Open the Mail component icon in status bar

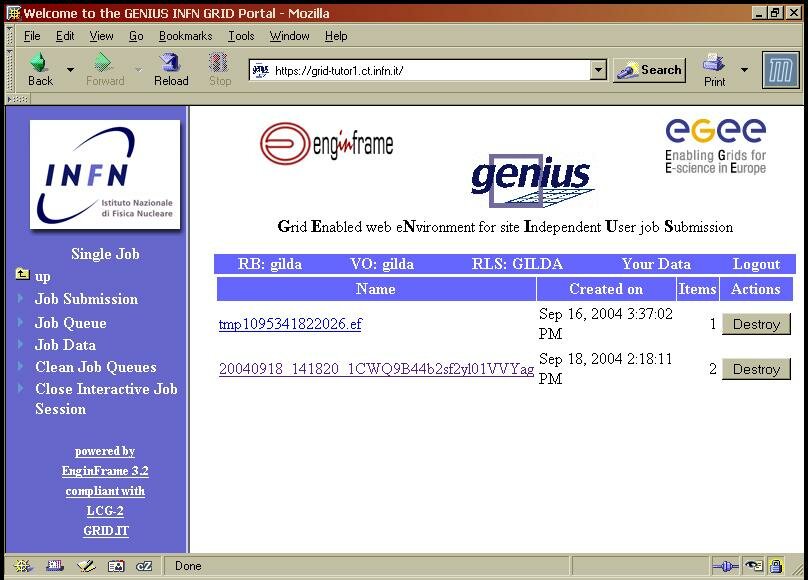[x=54, y=566]
